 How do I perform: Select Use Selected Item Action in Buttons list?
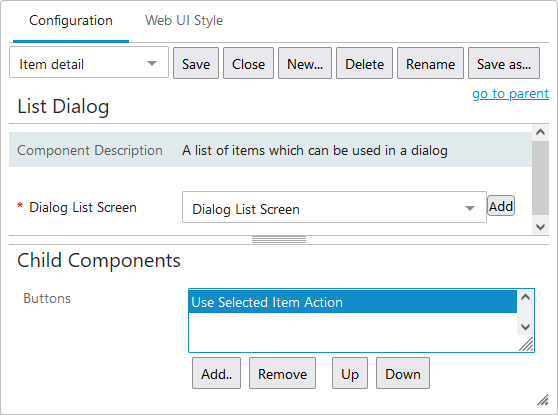(x=352, y=302)
